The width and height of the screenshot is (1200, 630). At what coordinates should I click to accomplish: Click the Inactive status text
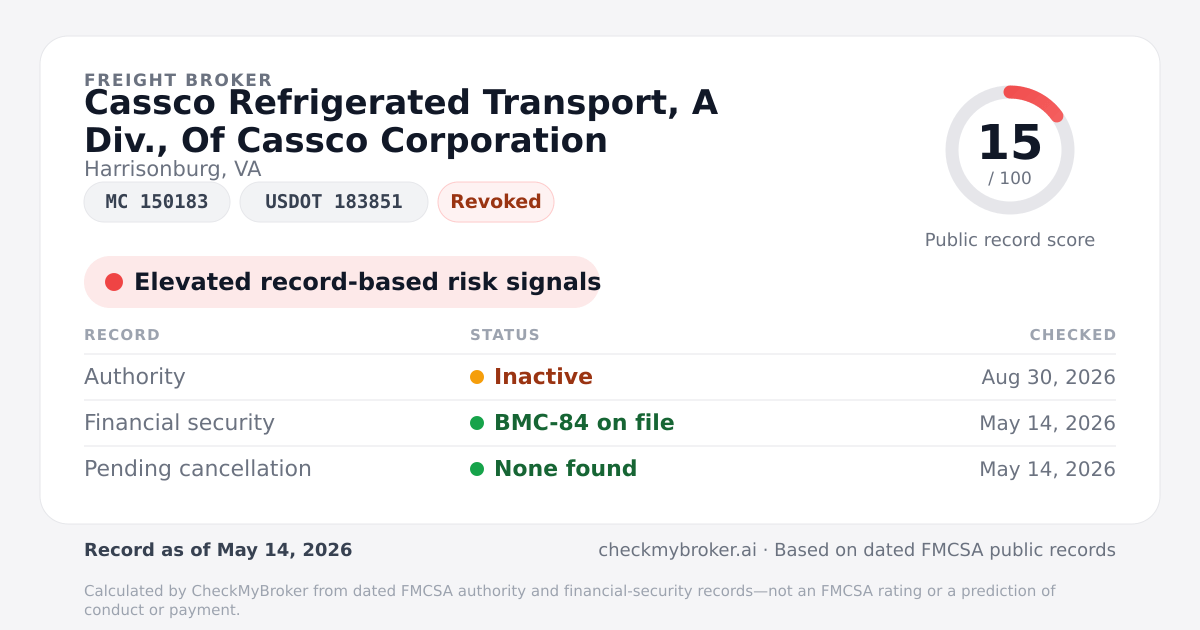pos(543,377)
